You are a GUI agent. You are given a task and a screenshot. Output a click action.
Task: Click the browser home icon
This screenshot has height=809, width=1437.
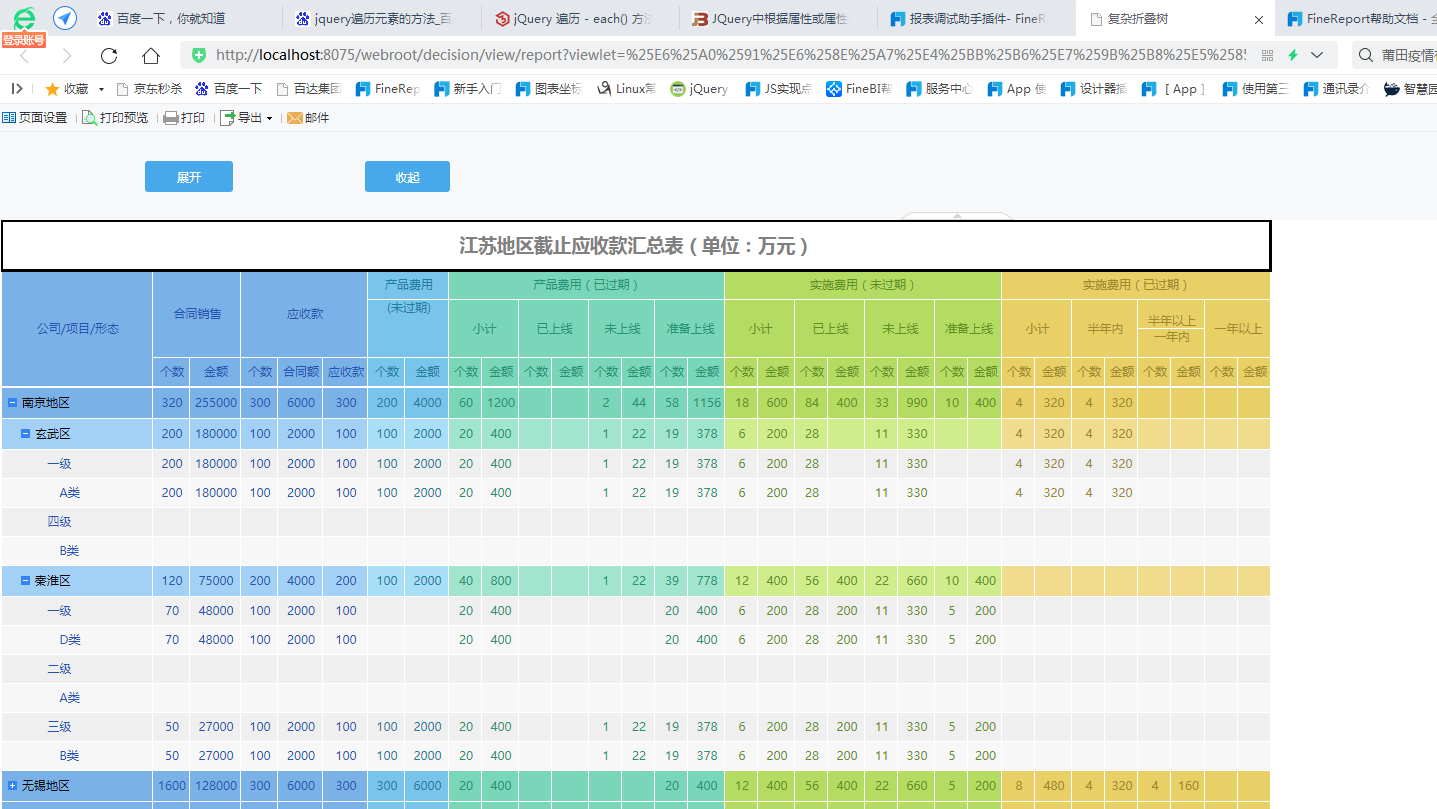pos(150,55)
